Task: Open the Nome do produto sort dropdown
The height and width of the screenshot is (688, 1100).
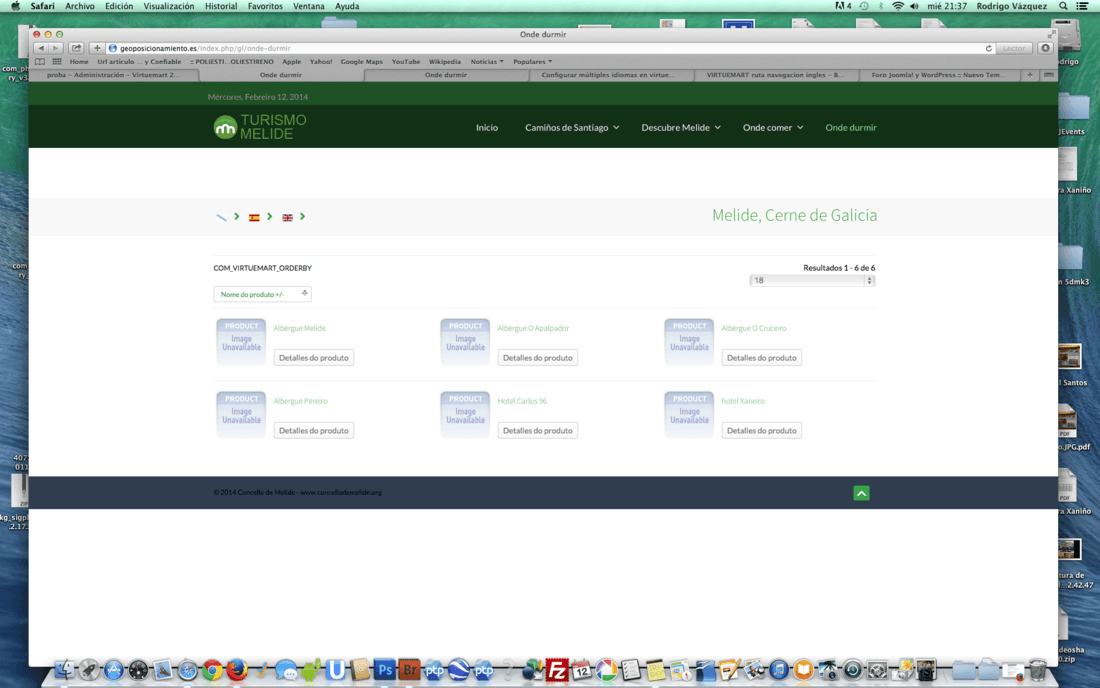Action: click(262, 294)
